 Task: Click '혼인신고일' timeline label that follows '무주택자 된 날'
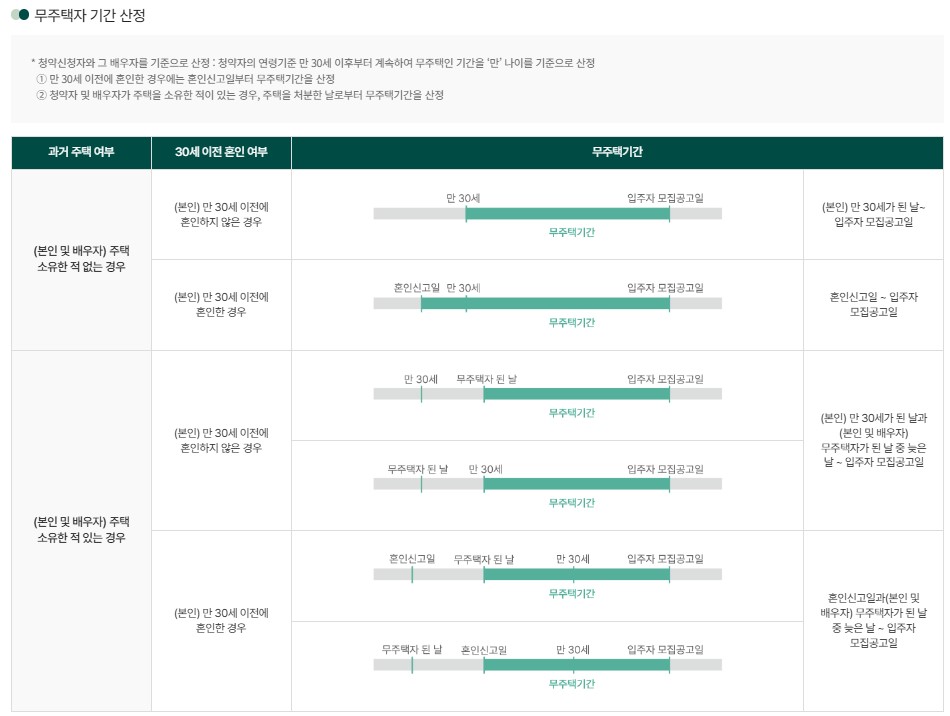tap(483, 650)
